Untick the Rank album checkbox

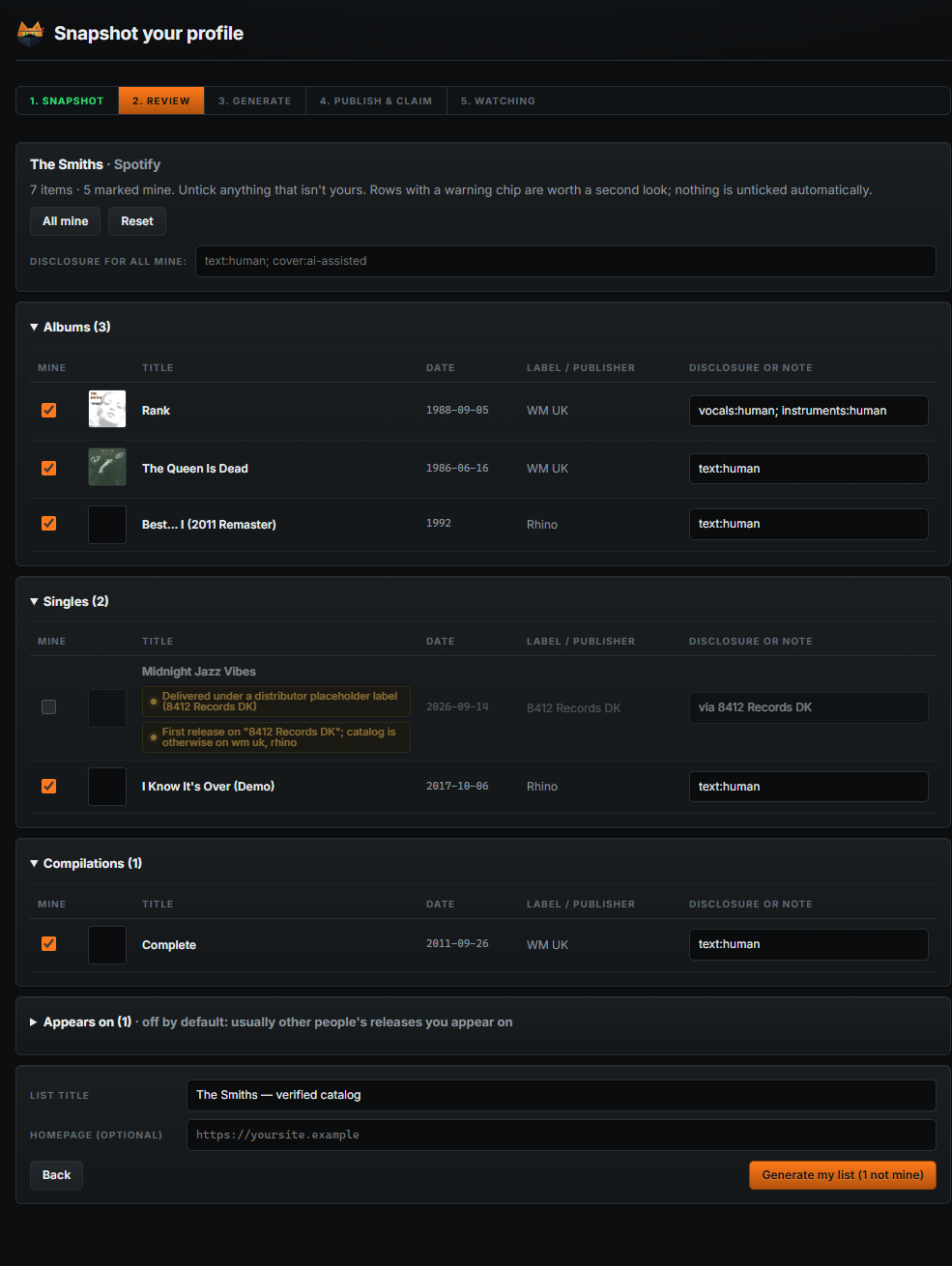click(x=48, y=410)
